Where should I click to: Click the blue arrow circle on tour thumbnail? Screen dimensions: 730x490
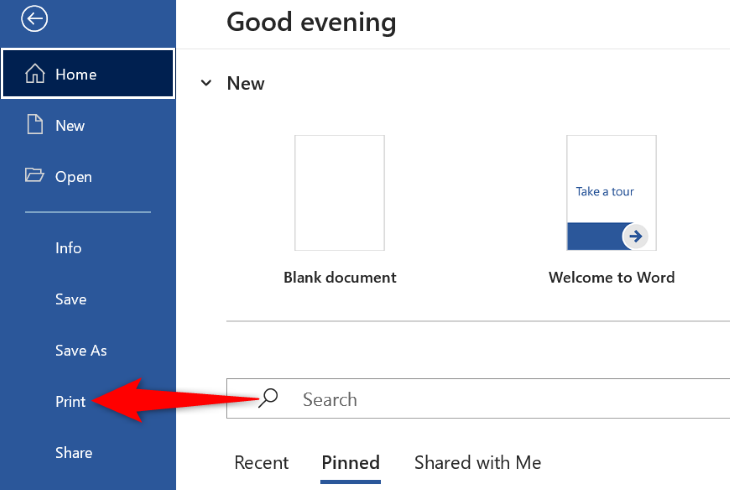pyautogui.click(x=634, y=236)
